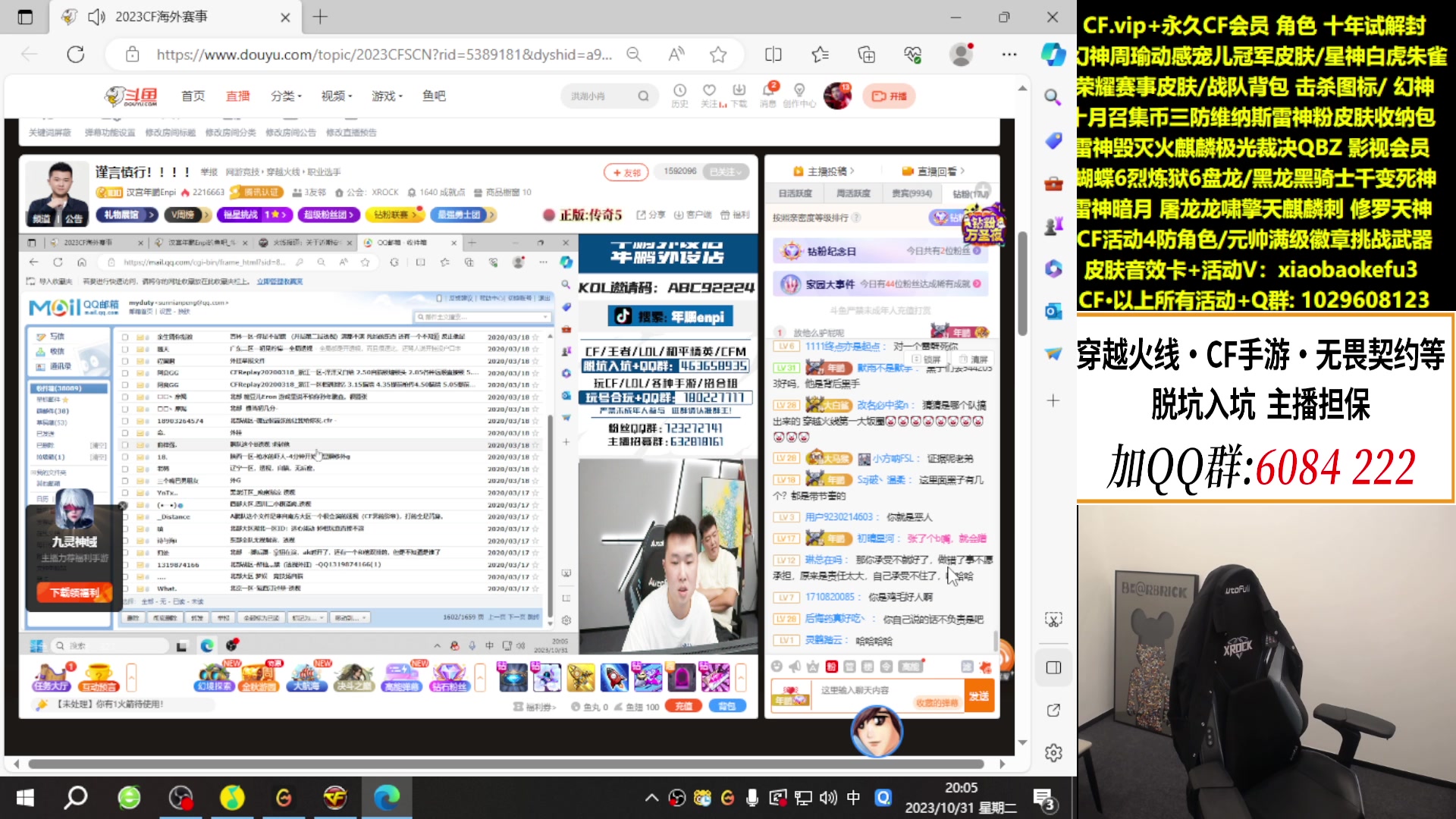The image size is (1456, 819).
Task: Open 修改房间标题 link
Action: tap(171, 133)
